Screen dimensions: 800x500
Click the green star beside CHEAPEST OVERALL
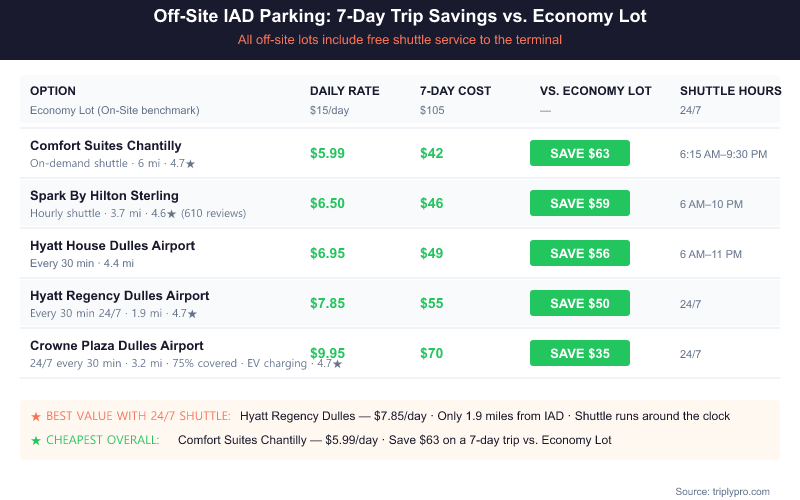point(36,440)
